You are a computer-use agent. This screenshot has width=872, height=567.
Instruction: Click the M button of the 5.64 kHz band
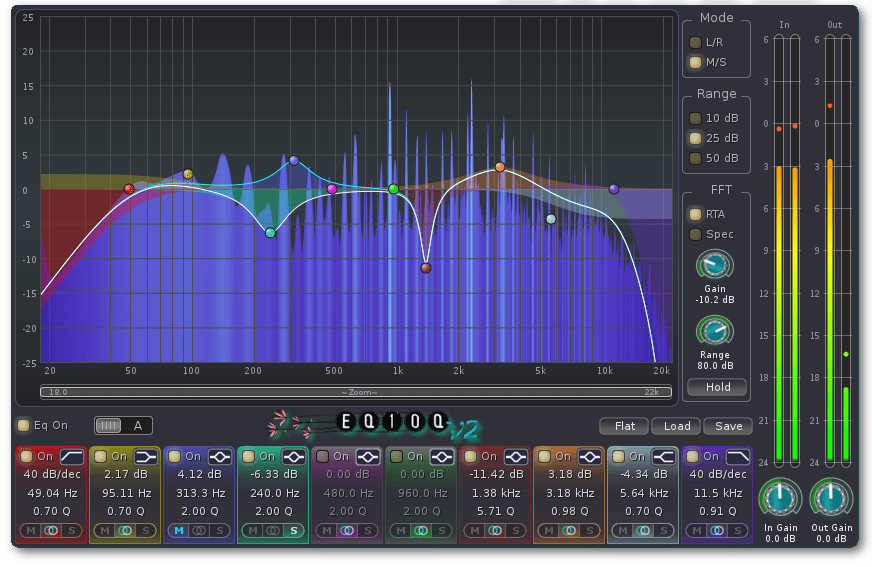(623, 531)
